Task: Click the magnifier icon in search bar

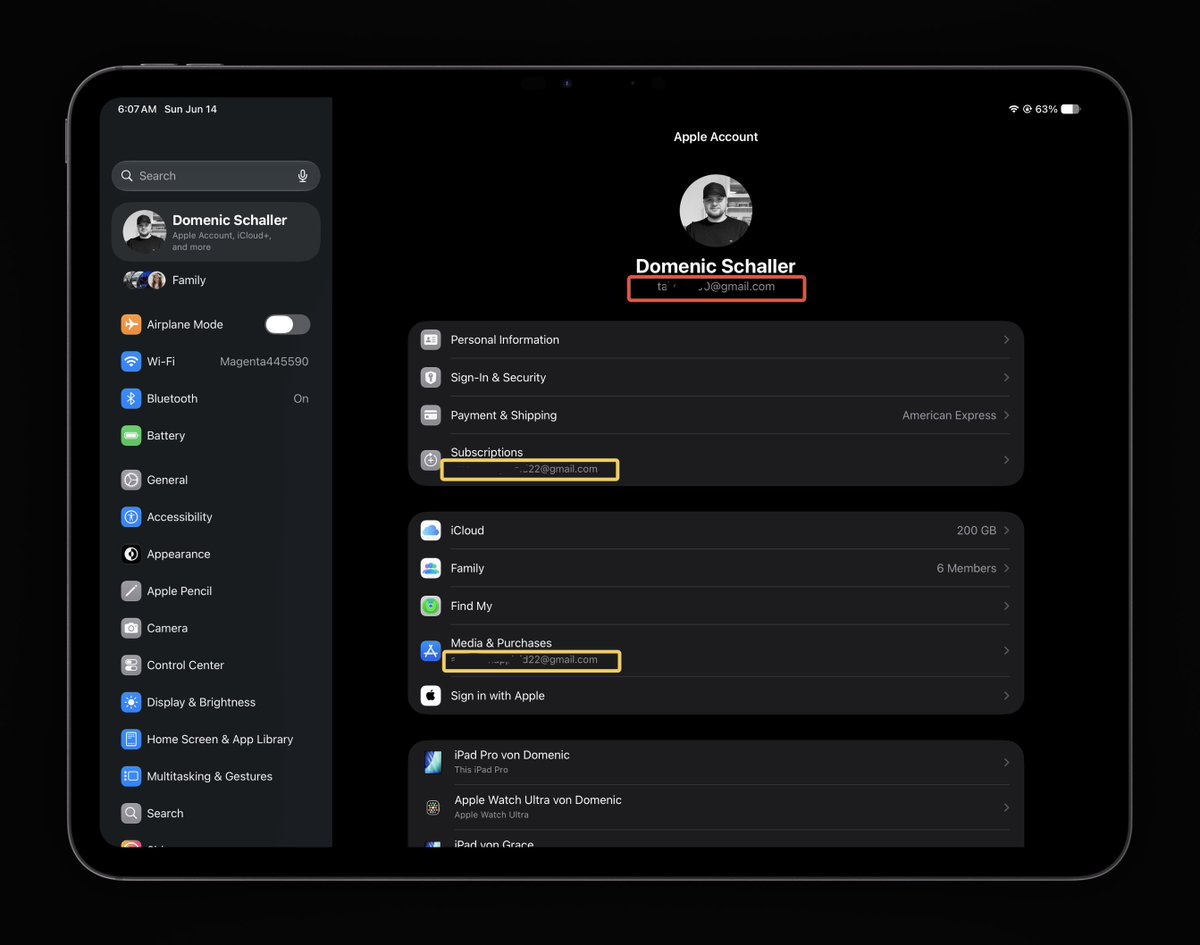Action: pyautogui.click(x=127, y=176)
